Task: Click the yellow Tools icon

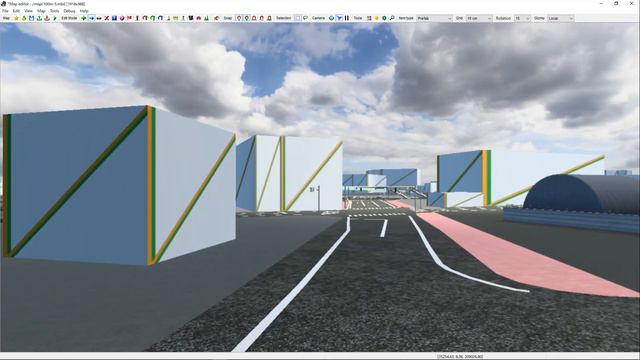Action: click(376, 18)
